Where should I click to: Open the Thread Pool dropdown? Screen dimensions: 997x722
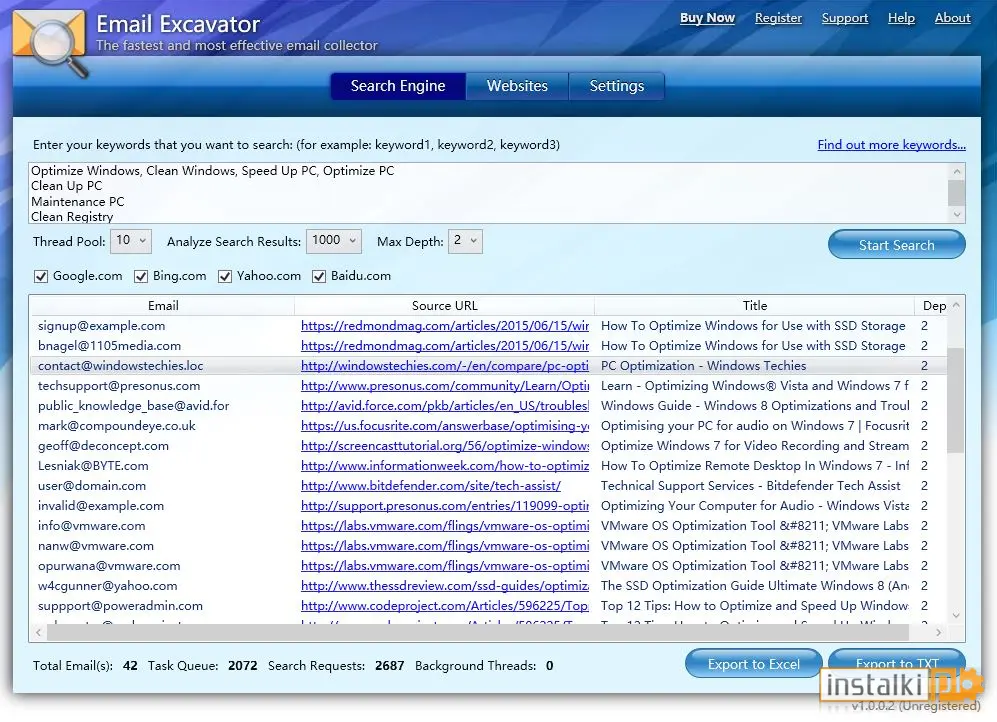point(131,241)
